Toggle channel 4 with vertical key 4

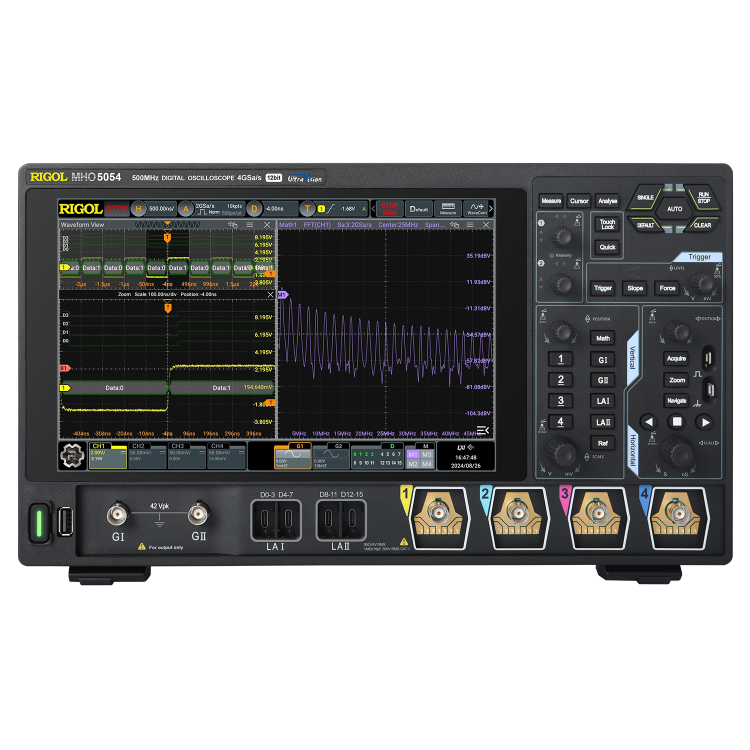click(561, 422)
